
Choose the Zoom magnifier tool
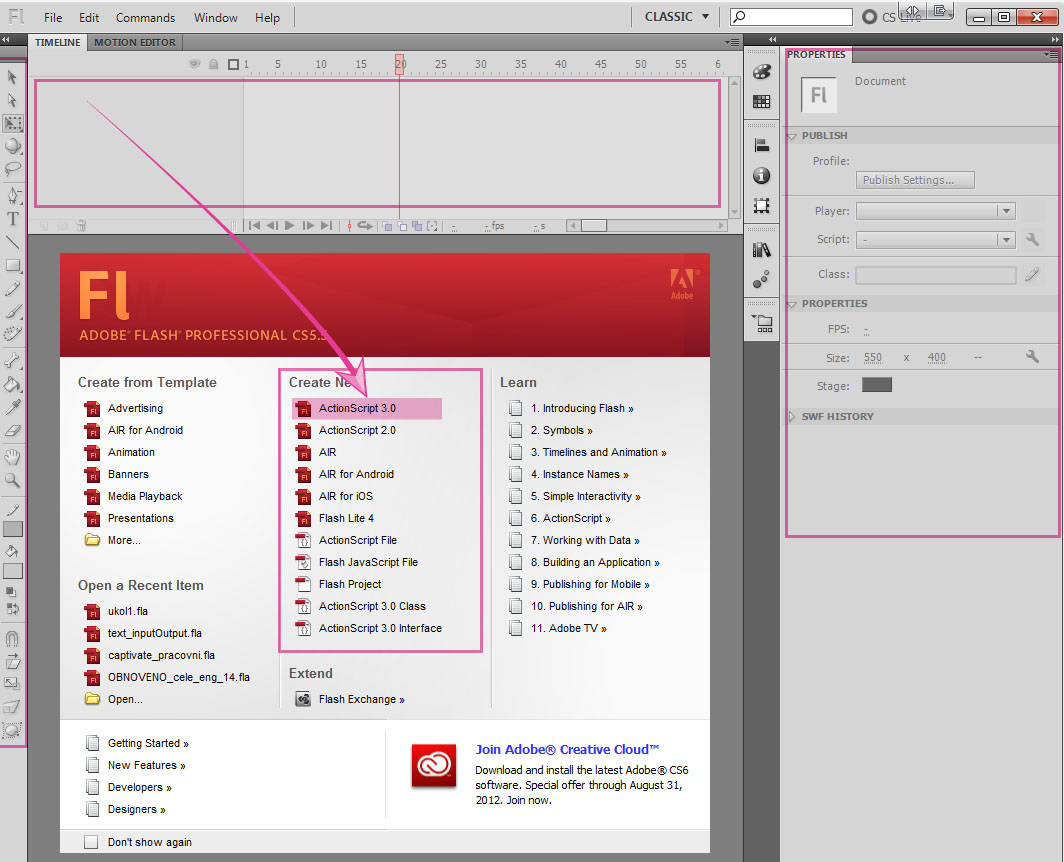coord(13,480)
